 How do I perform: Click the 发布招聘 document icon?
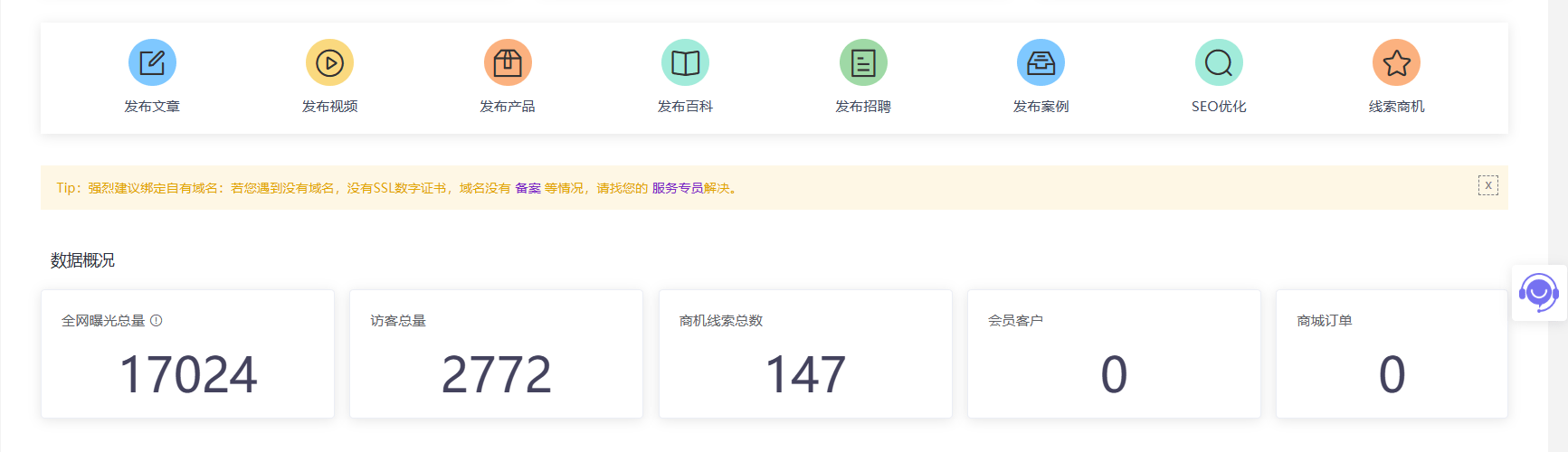(863, 62)
